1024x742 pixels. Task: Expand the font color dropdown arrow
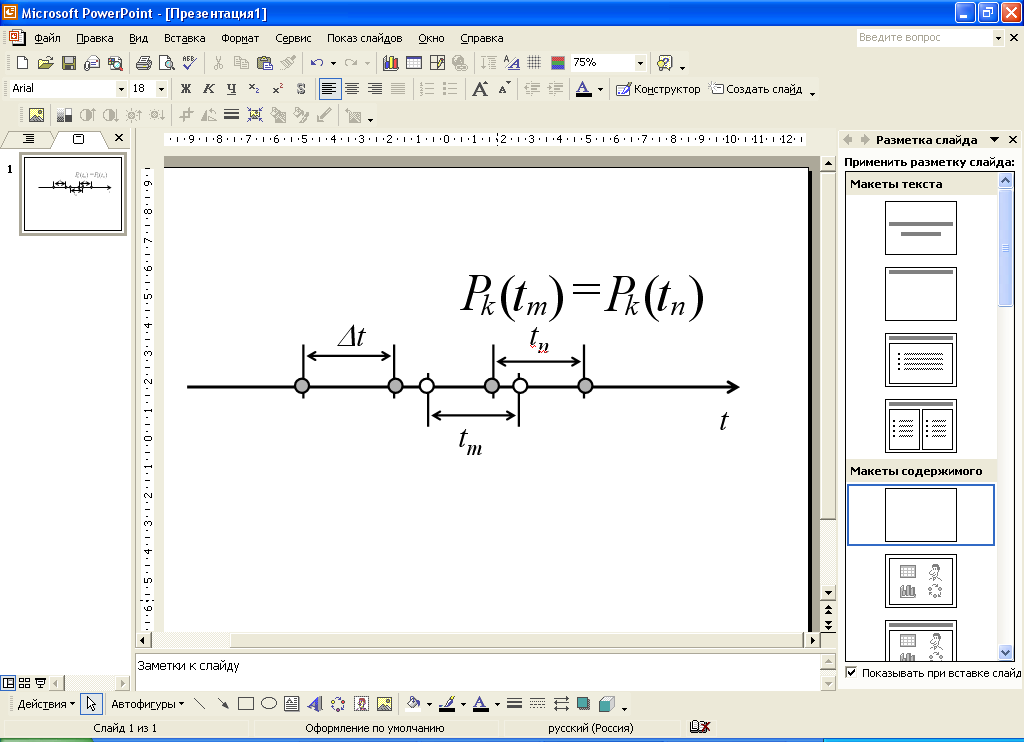point(600,89)
